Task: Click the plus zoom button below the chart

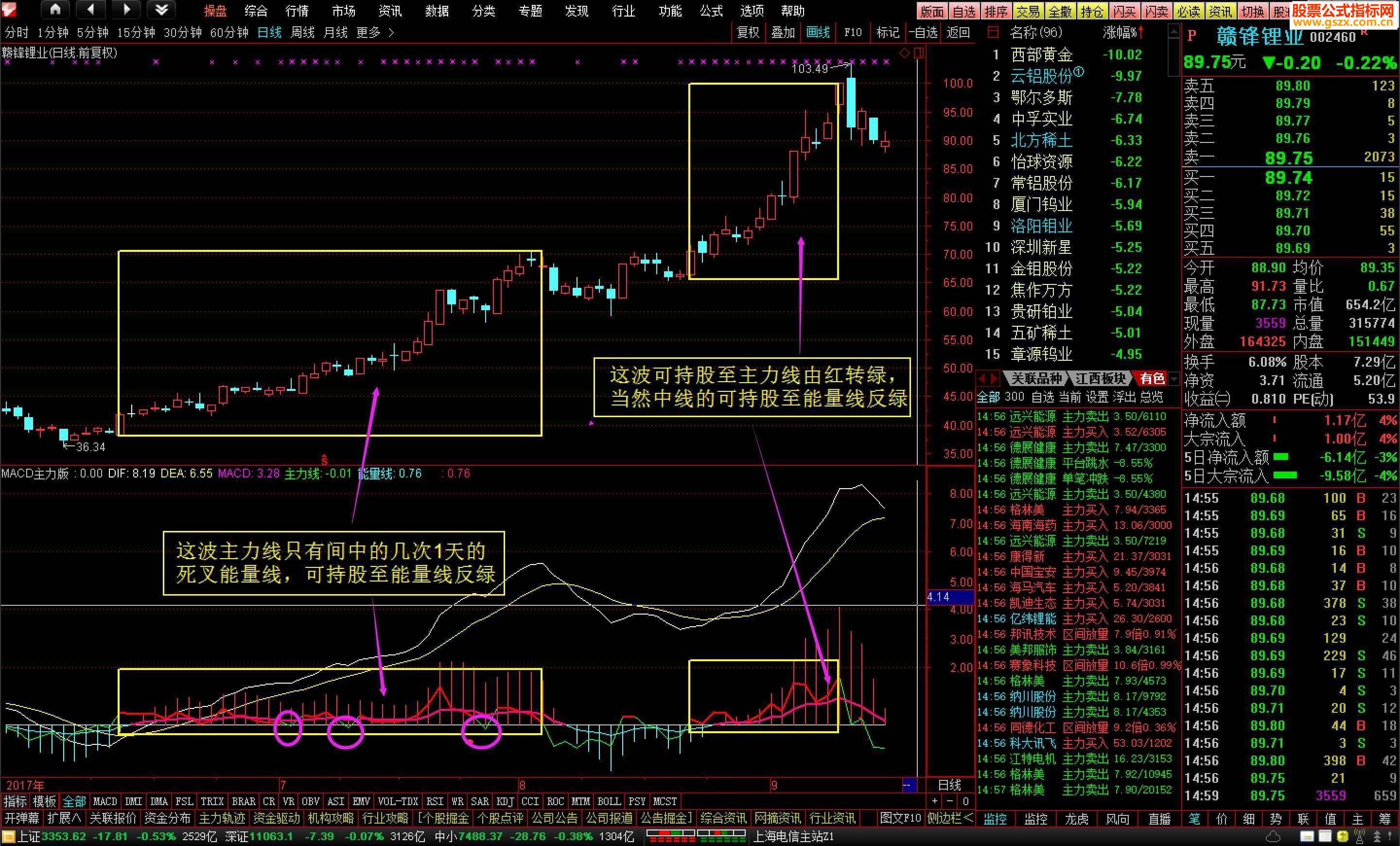Action: pyautogui.click(x=935, y=801)
